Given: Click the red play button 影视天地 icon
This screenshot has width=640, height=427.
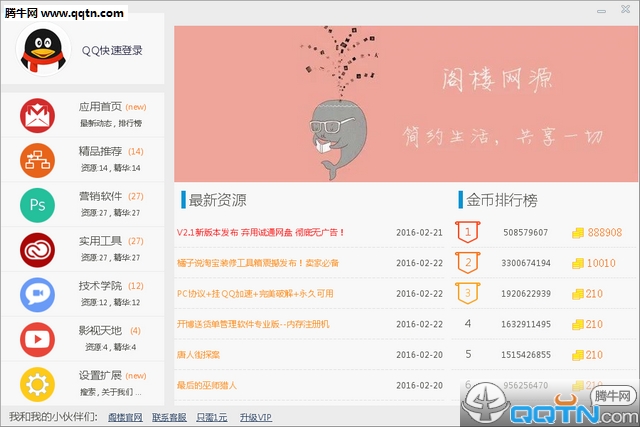Looking at the screenshot, I should pyautogui.click(x=38, y=339).
